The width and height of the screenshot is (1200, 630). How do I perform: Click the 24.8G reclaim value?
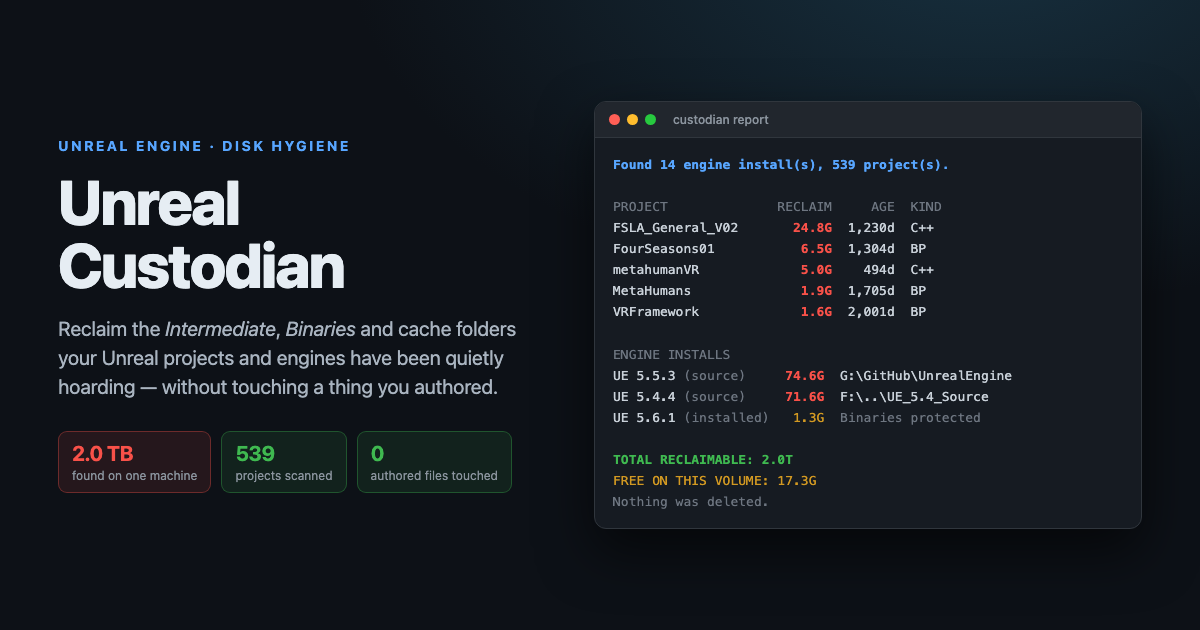coord(812,228)
